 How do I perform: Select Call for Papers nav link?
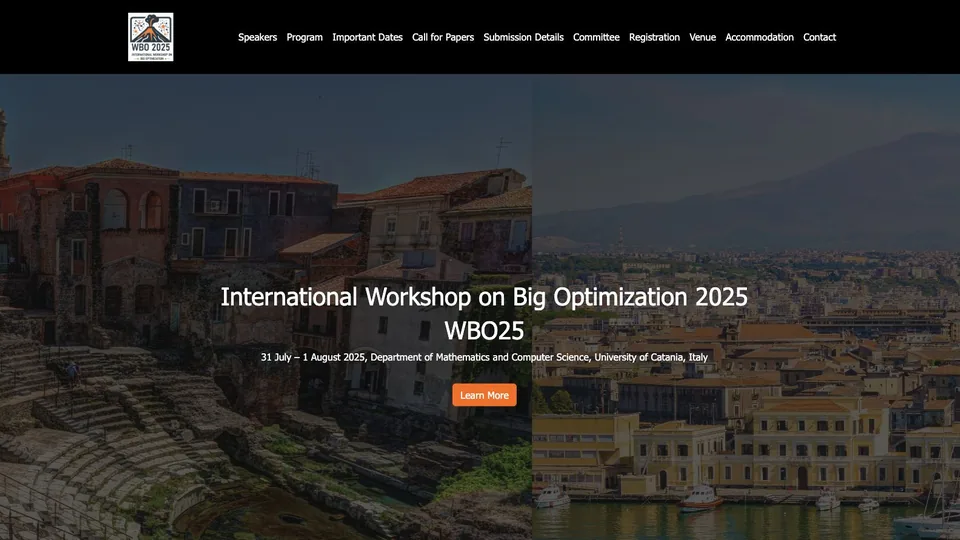pos(443,37)
